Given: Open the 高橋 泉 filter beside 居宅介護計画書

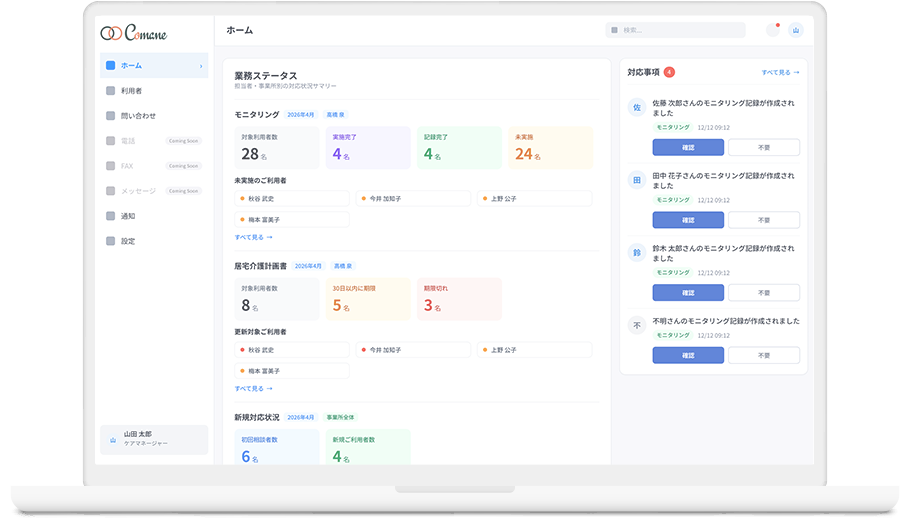Looking at the screenshot, I should click(343, 266).
